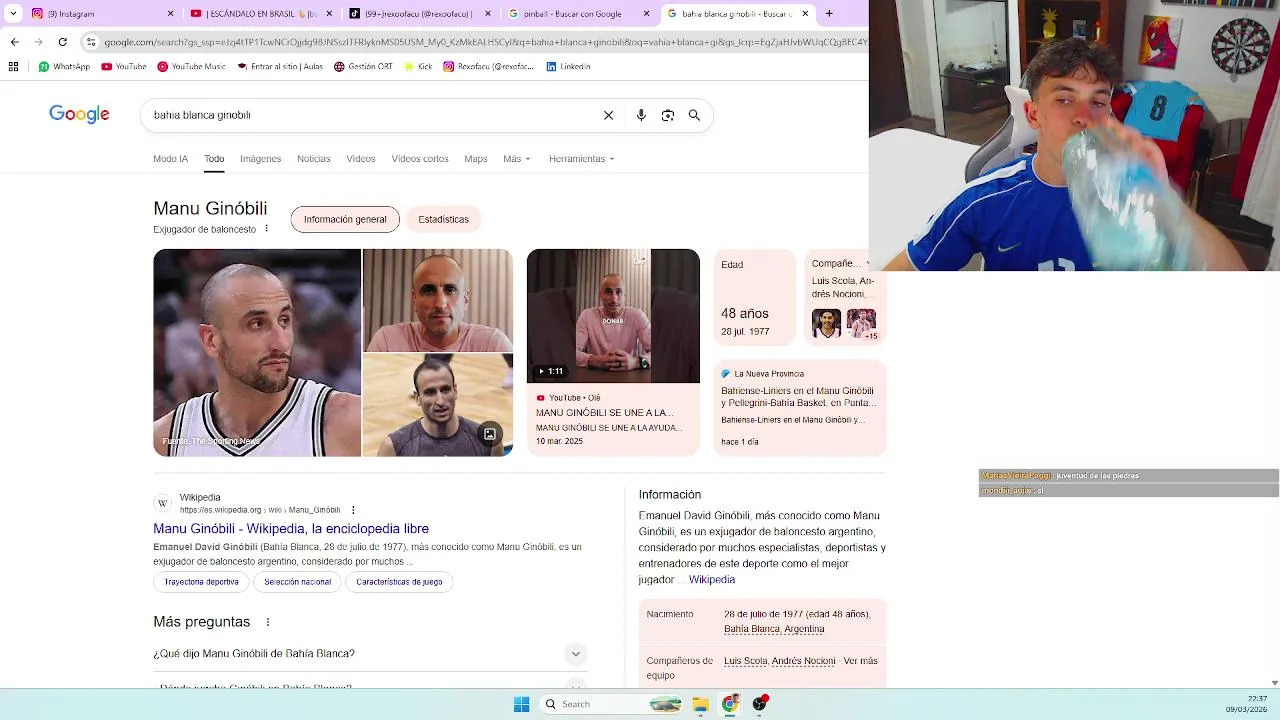Image resolution: width=1280 pixels, height=720 pixels.
Task: Click the Andrés Nocioni teammate link
Action: (x=804, y=661)
